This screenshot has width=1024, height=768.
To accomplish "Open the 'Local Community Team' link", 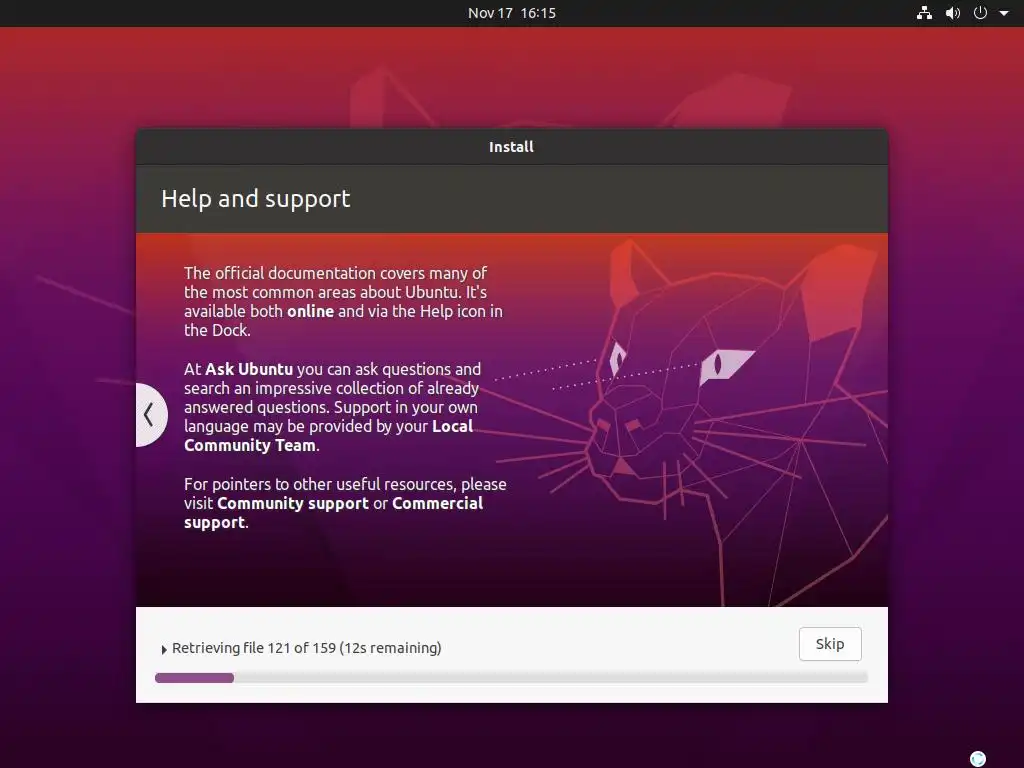I will click(328, 436).
